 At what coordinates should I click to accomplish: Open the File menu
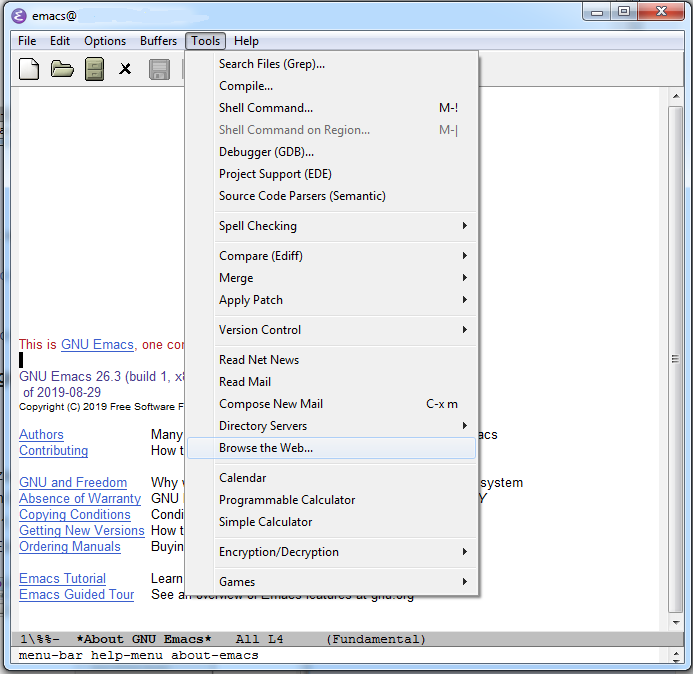tap(27, 41)
